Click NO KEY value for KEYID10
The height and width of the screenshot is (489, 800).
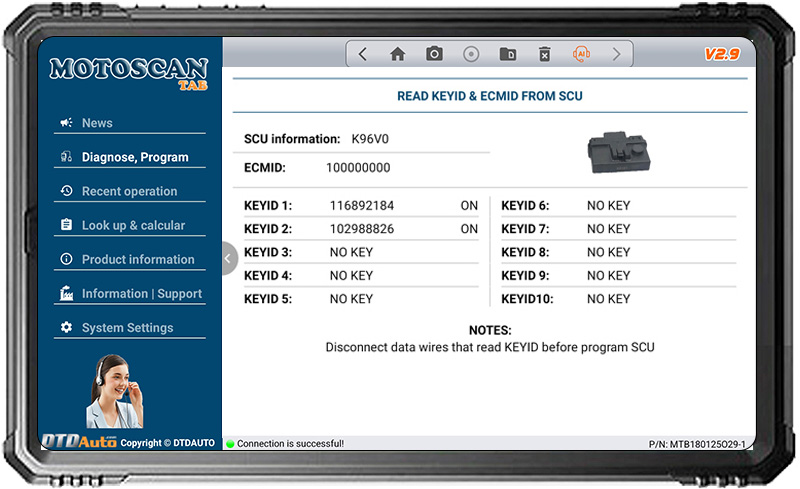click(609, 299)
